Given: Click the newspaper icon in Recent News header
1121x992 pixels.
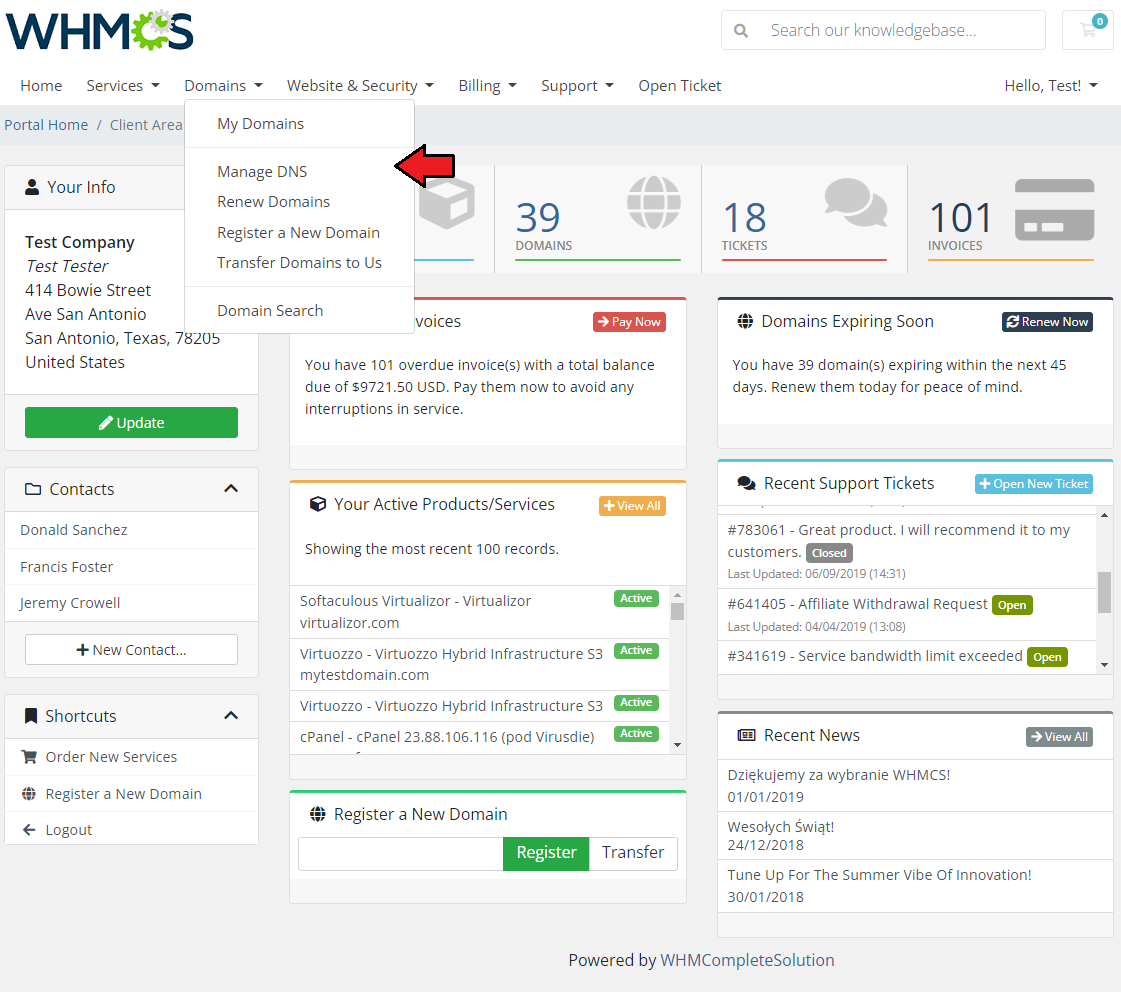Looking at the screenshot, I should [x=746, y=735].
